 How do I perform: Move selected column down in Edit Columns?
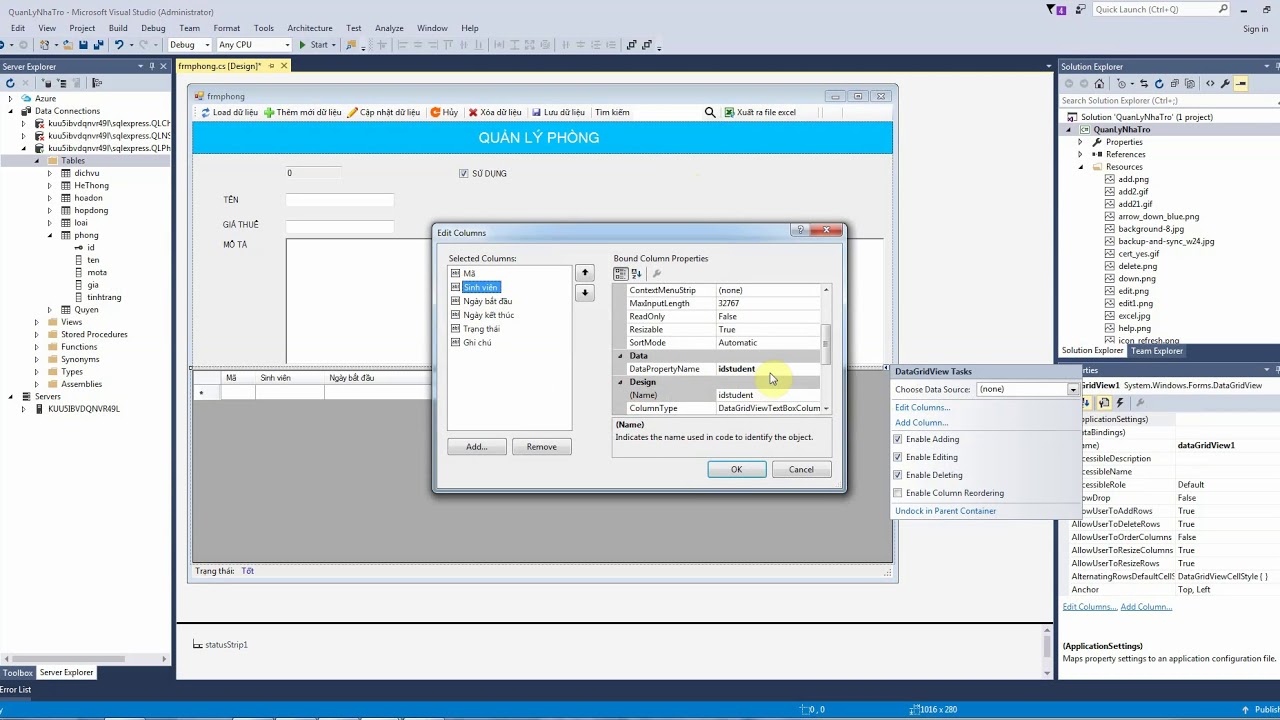[x=585, y=292]
